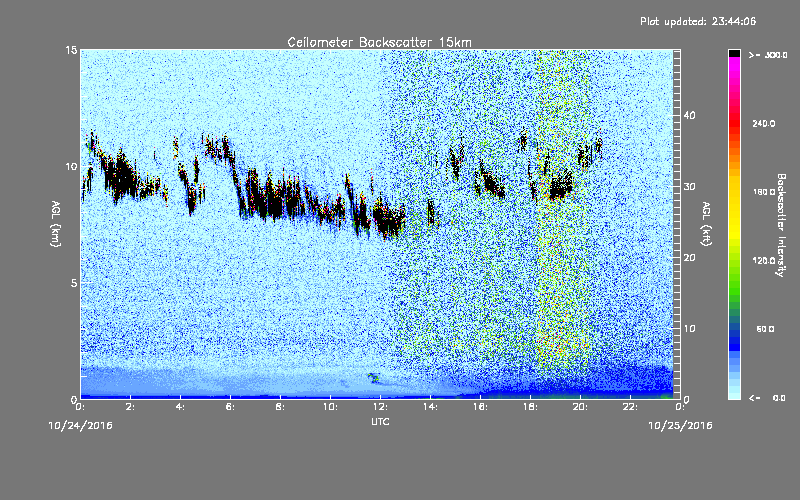The width and height of the screenshot is (800, 500).
Task: Click the 12: hour tick label
Action: tap(380, 407)
